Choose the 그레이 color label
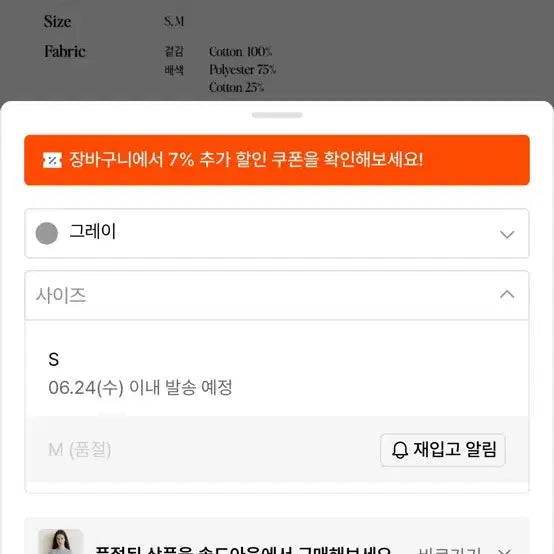The image size is (554, 554). click(93, 232)
